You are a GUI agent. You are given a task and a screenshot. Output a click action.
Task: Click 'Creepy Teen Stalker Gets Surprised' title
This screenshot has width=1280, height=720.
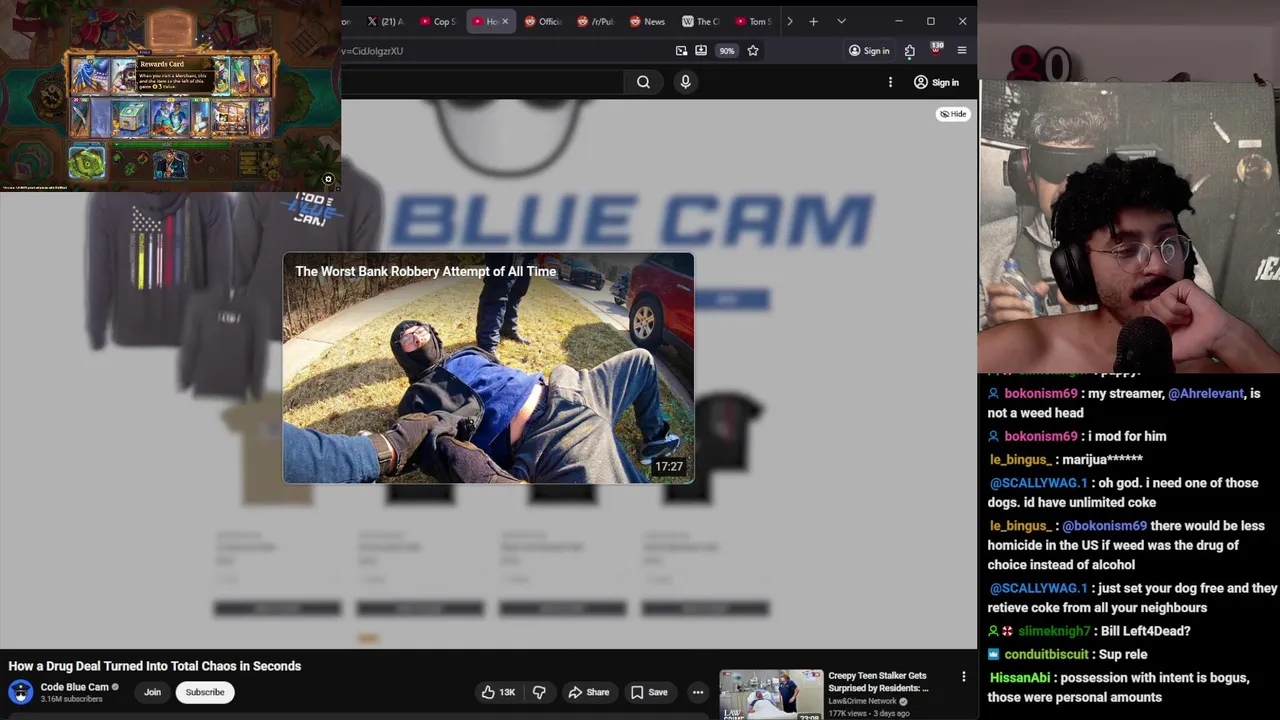[x=878, y=681]
